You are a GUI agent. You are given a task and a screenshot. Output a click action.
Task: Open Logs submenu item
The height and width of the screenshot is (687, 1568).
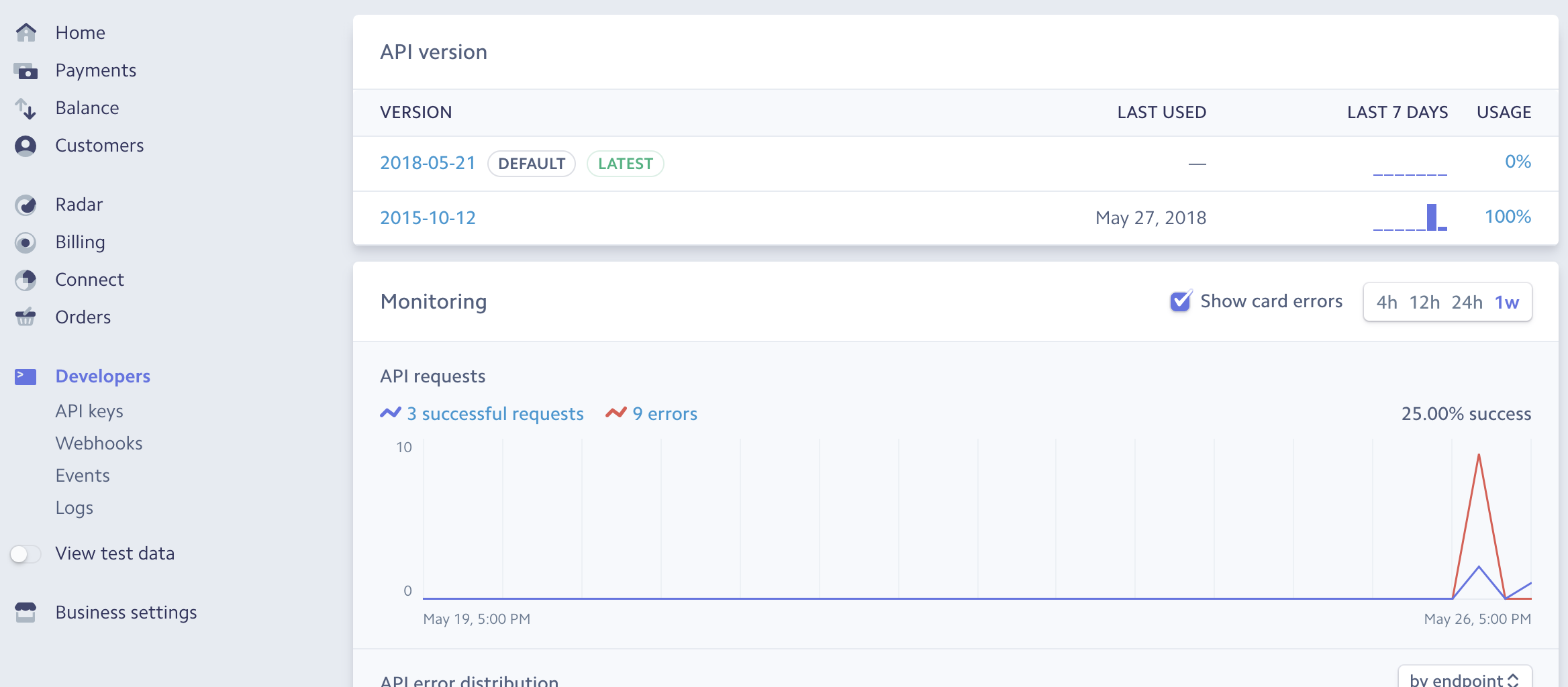(74, 507)
